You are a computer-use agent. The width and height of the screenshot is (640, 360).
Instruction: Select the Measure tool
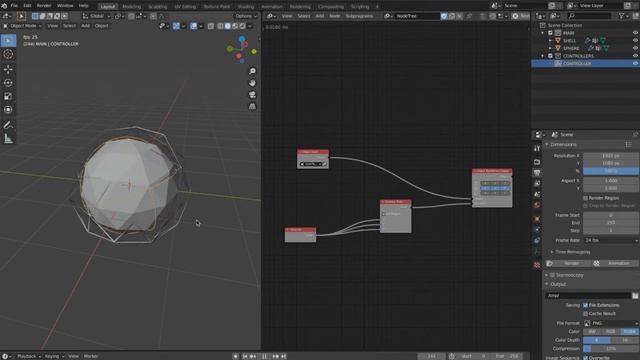[8, 139]
